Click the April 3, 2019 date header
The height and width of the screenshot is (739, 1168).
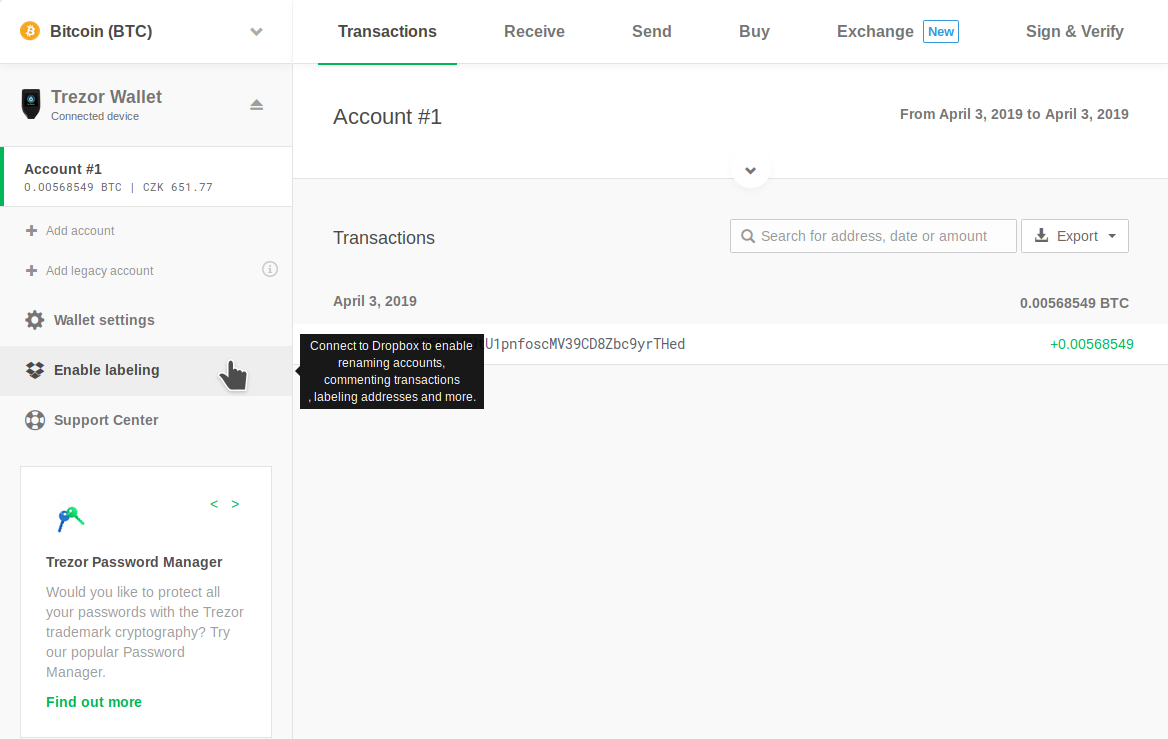(x=375, y=301)
